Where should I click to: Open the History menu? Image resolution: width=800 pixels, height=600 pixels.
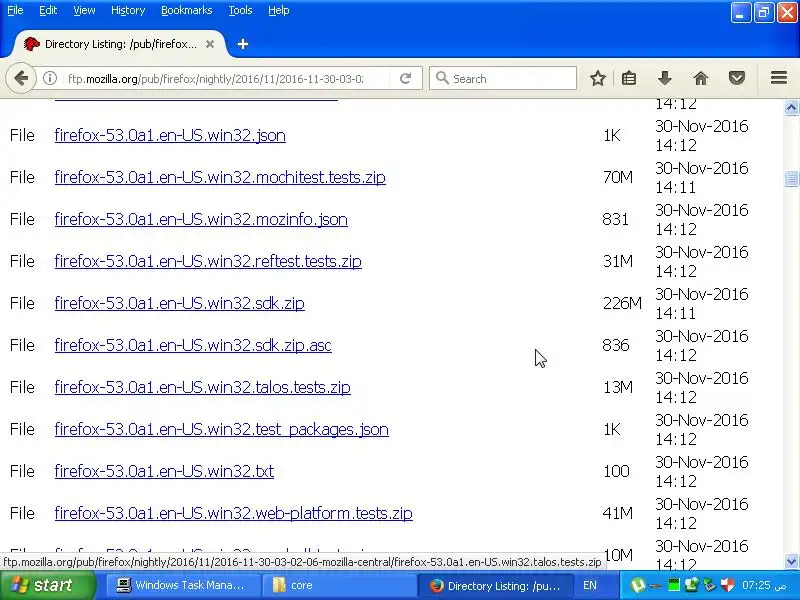pos(128,10)
